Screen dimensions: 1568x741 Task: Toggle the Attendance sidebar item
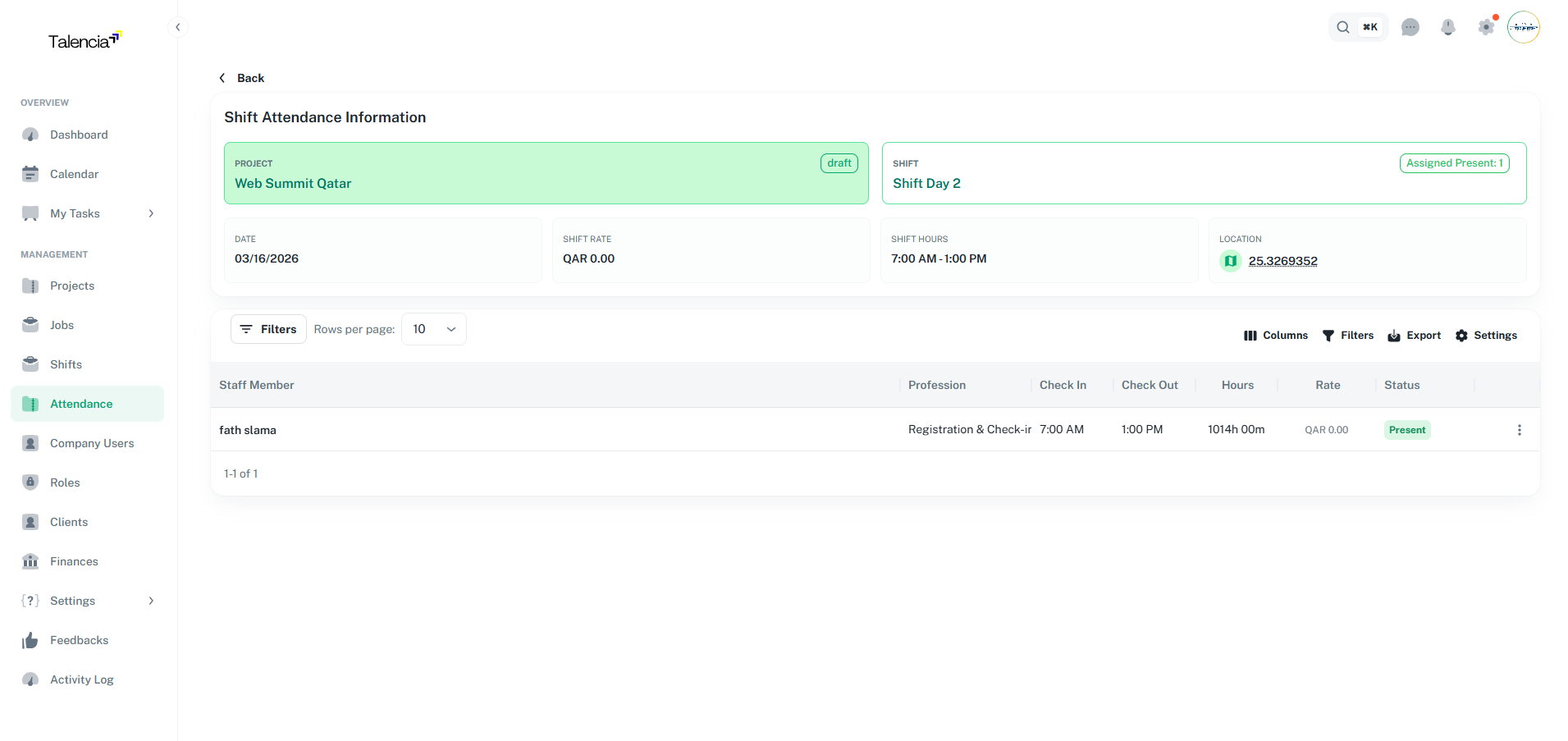(82, 404)
